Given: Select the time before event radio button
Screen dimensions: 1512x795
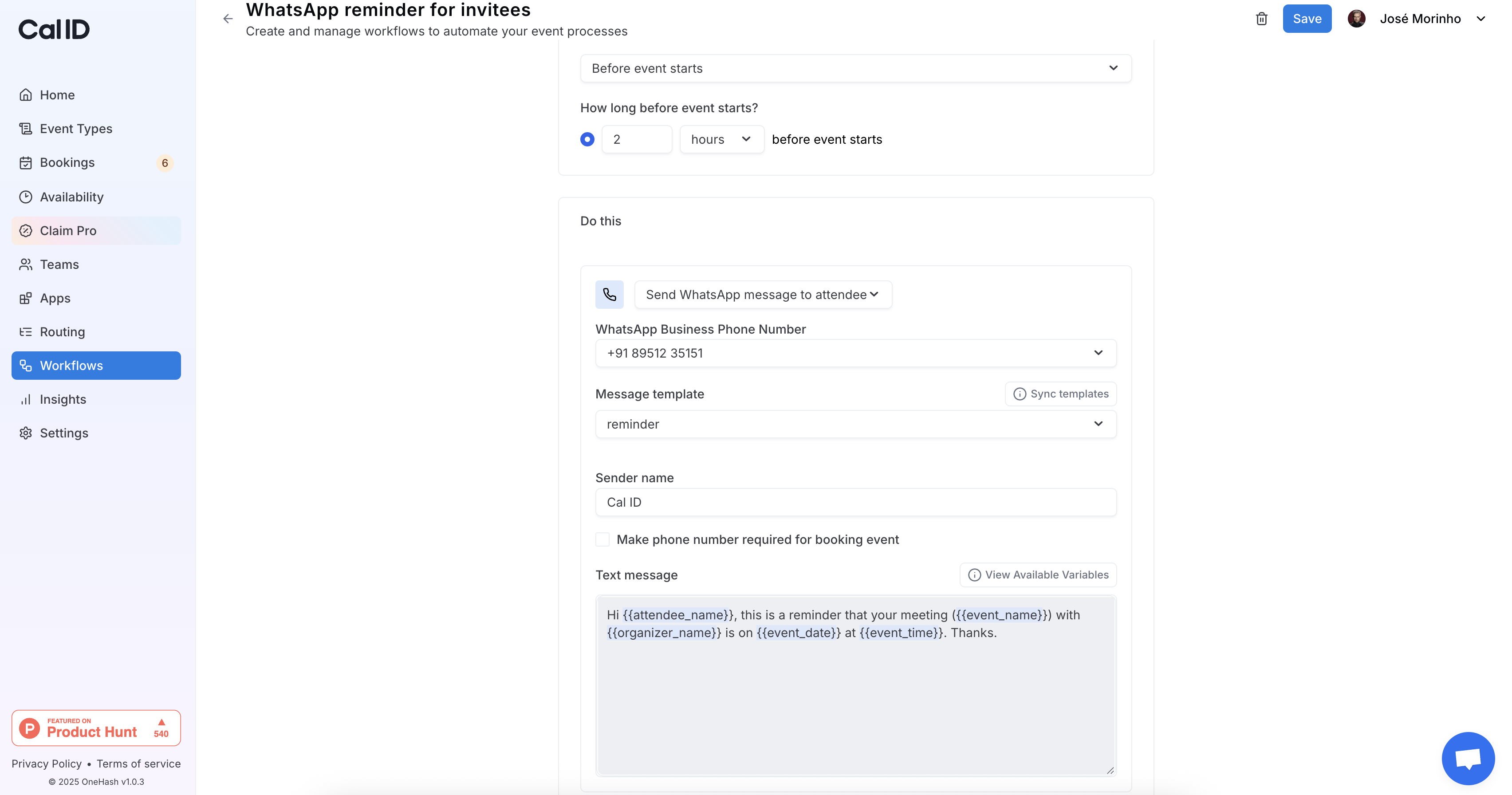Looking at the screenshot, I should click(x=587, y=140).
